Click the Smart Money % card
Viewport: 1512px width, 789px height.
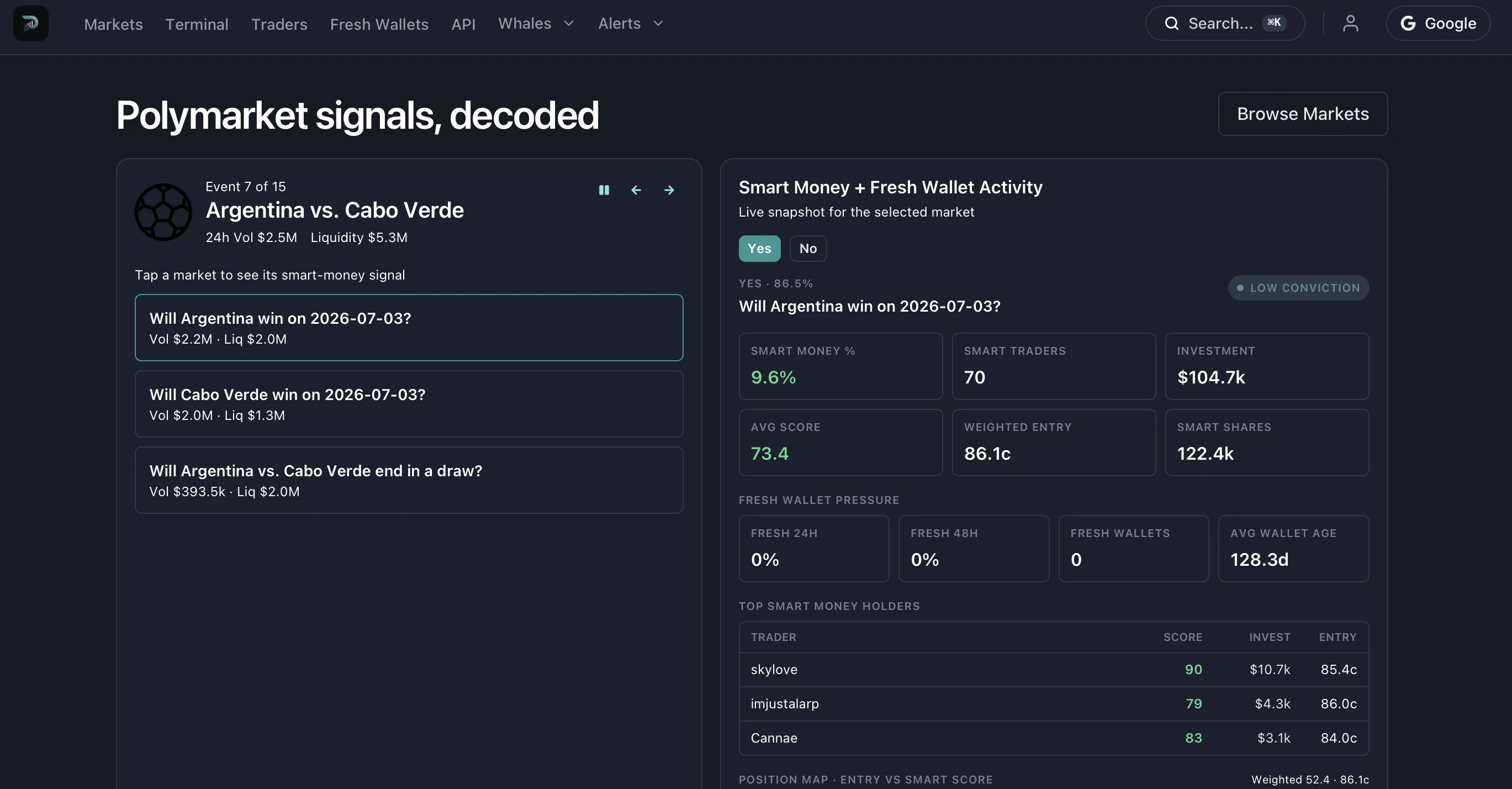pos(840,366)
